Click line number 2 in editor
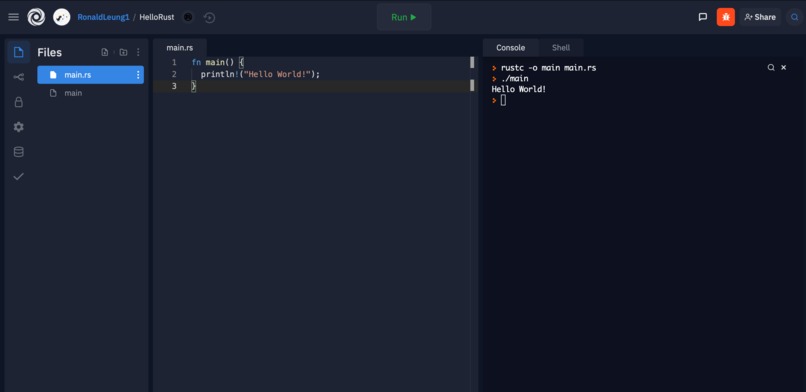The width and height of the screenshot is (806, 392). [x=174, y=74]
